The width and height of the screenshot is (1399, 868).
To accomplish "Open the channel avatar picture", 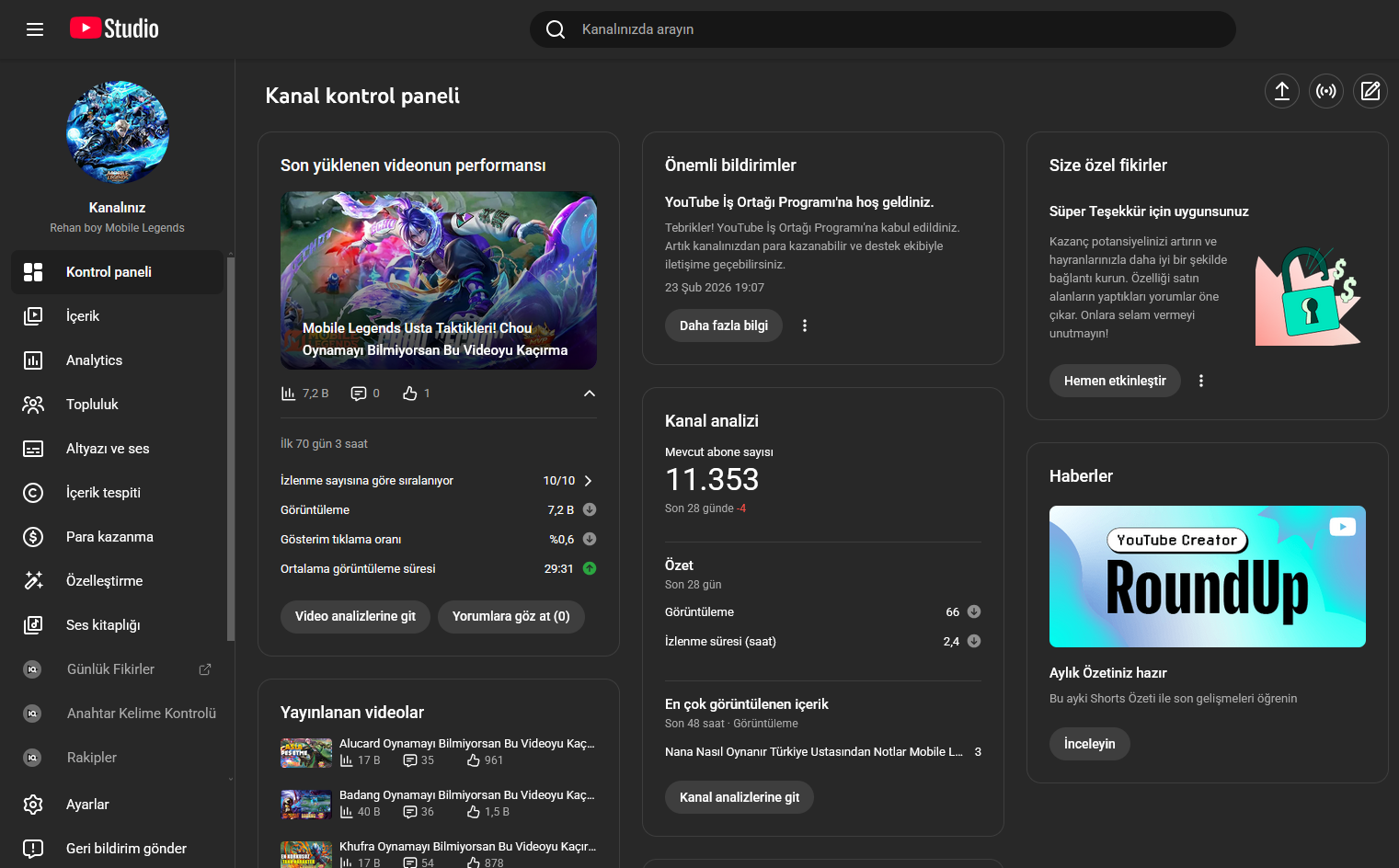I will coord(118,132).
